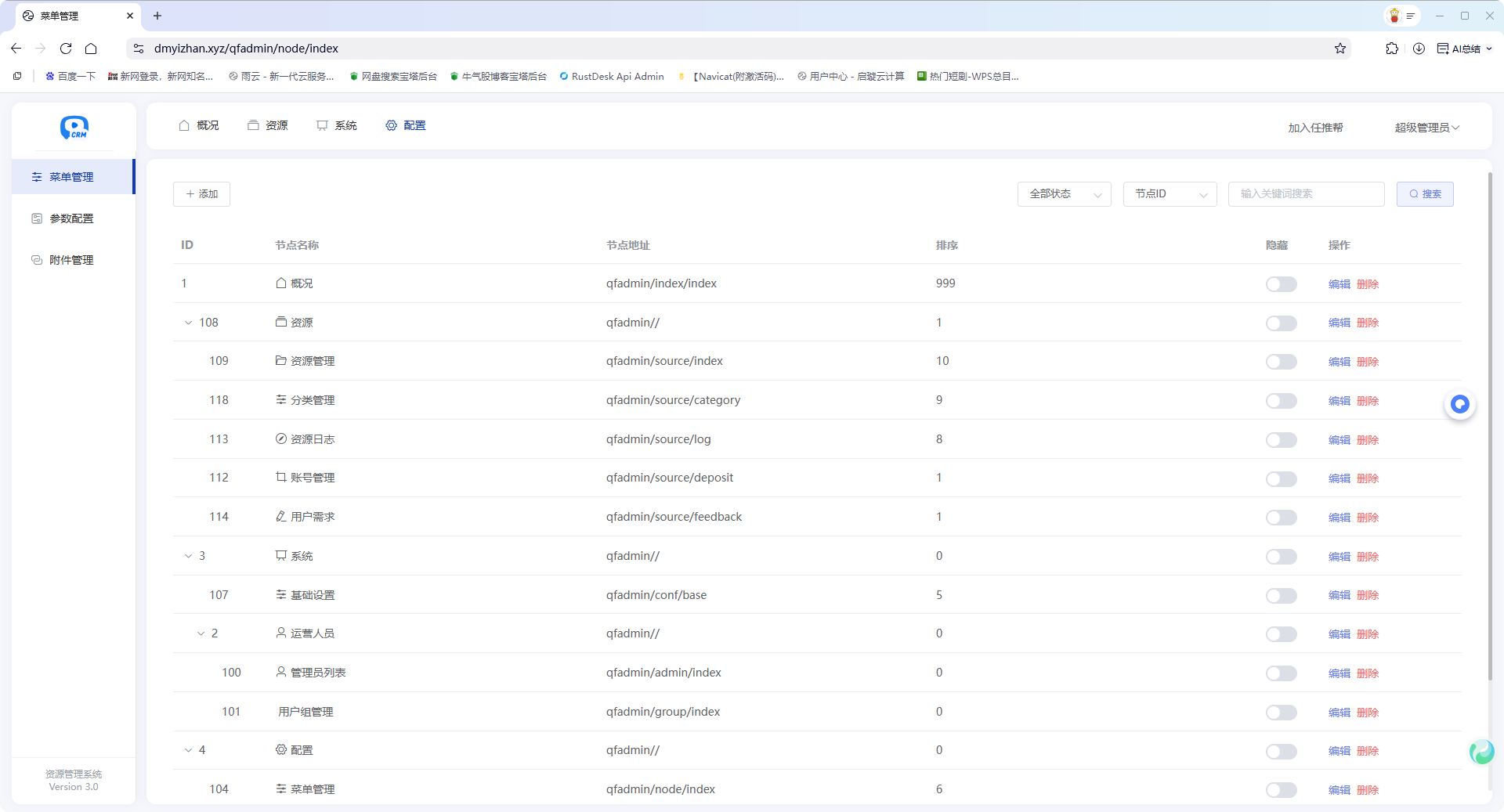This screenshot has width=1504, height=812.
Task: Click the sliders icon beside 分类管理 row
Action: 281,400
